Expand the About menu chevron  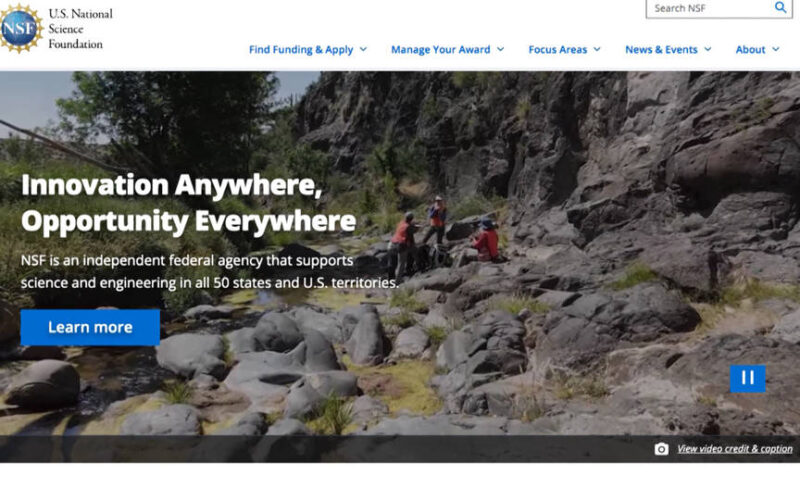[776, 49]
